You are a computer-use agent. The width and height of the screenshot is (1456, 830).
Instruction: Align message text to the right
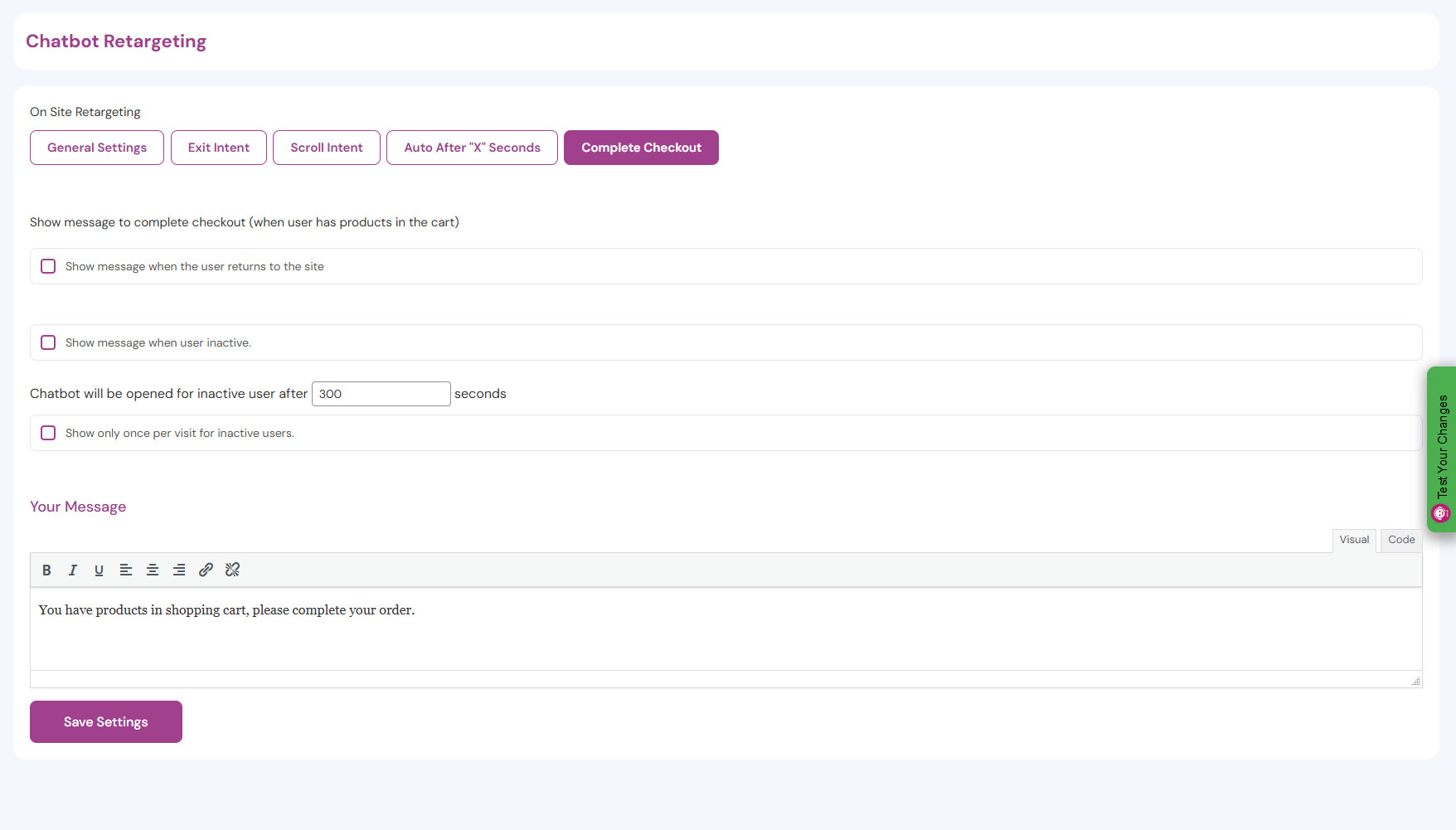[x=179, y=570]
